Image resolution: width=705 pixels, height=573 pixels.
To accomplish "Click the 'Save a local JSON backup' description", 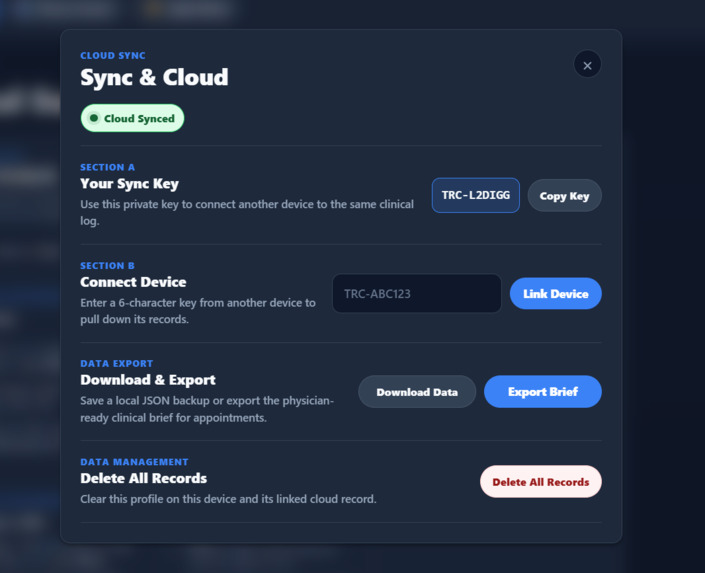I will pyautogui.click(x=207, y=409).
